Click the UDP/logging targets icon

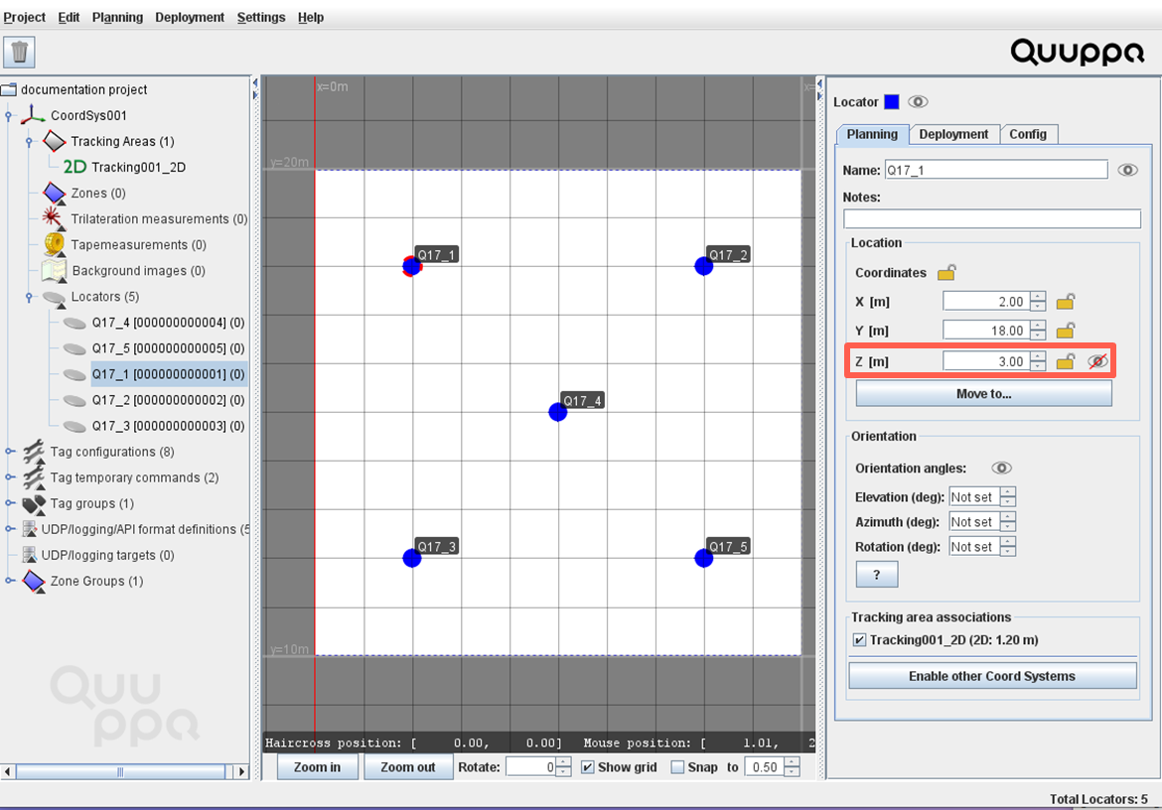[x=29, y=555]
